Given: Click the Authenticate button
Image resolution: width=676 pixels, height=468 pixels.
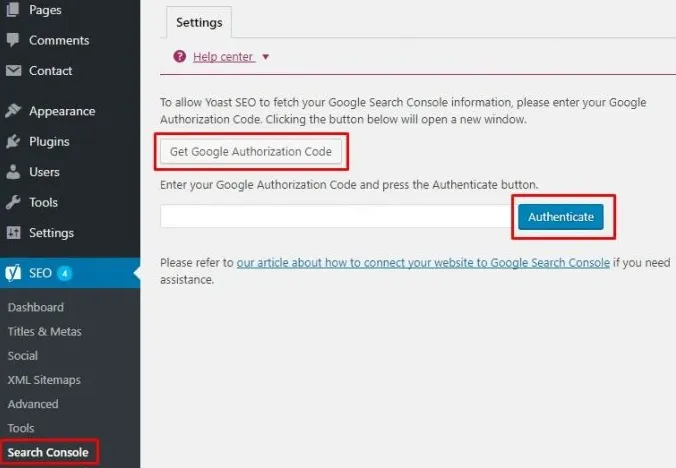Looking at the screenshot, I should [561, 217].
